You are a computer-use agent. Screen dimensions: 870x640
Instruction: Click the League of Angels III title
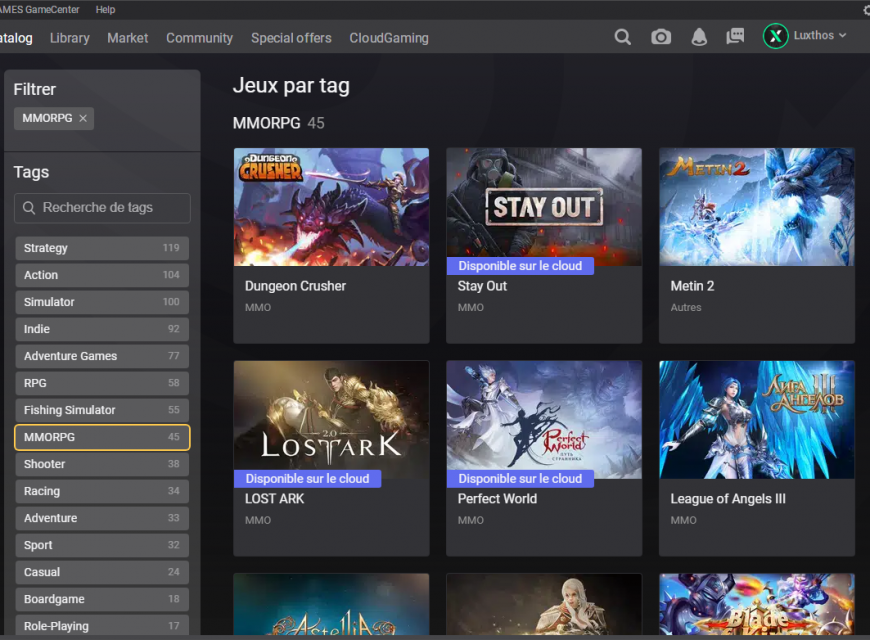728,499
